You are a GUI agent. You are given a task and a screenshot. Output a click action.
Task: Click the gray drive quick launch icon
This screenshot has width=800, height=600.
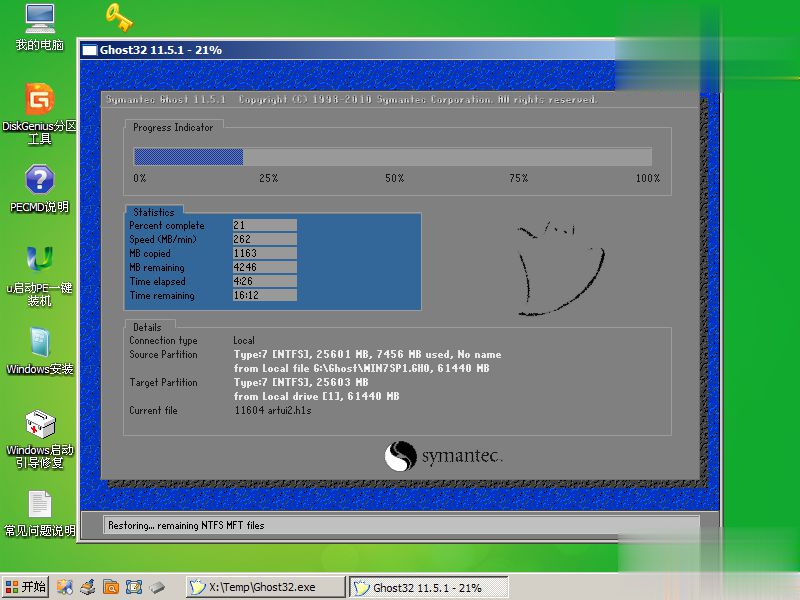click(x=157, y=587)
